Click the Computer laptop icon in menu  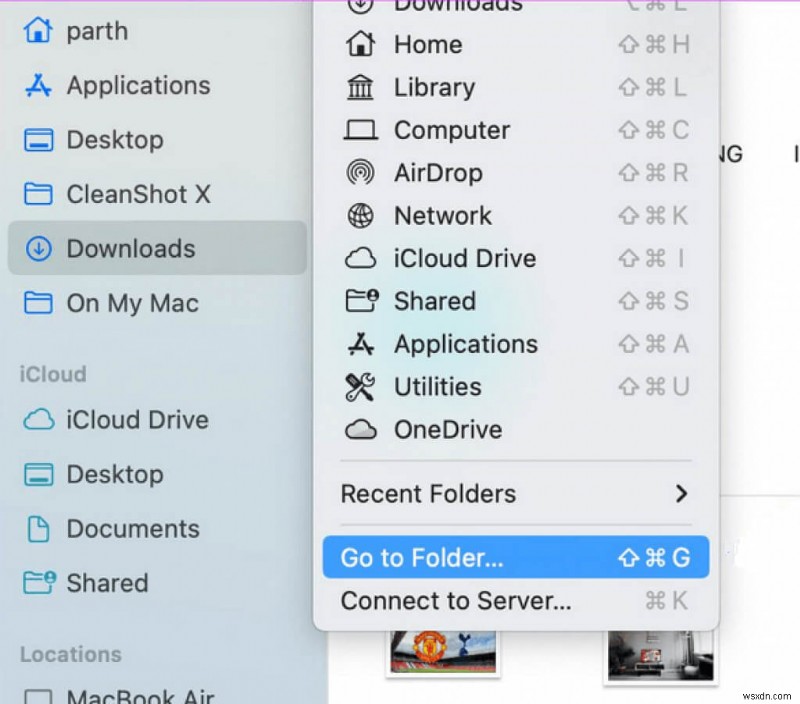click(361, 130)
